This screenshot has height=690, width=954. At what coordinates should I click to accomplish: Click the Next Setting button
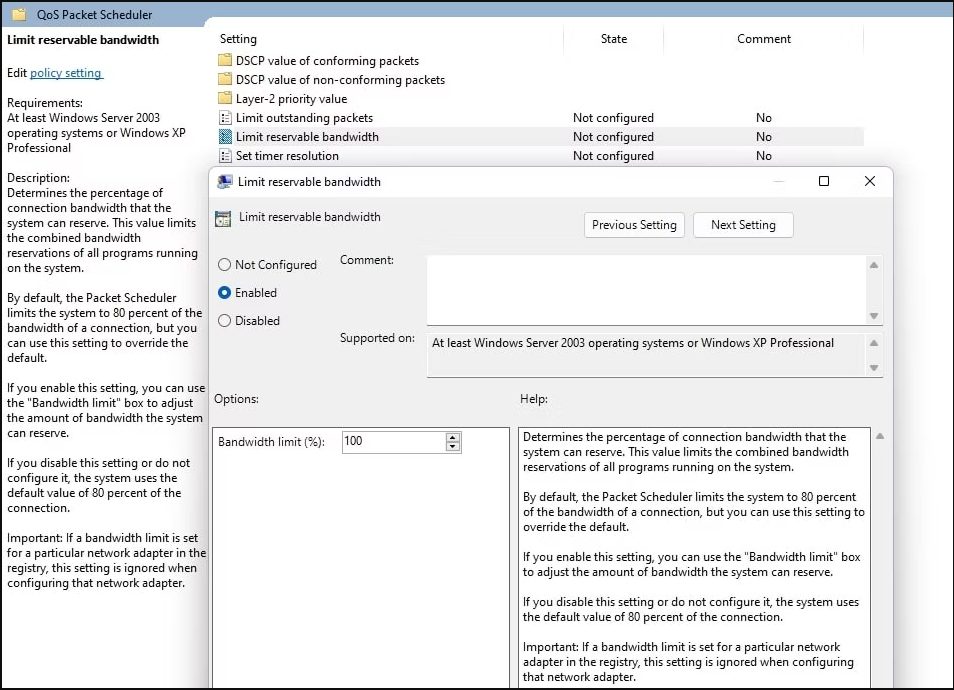pos(743,225)
